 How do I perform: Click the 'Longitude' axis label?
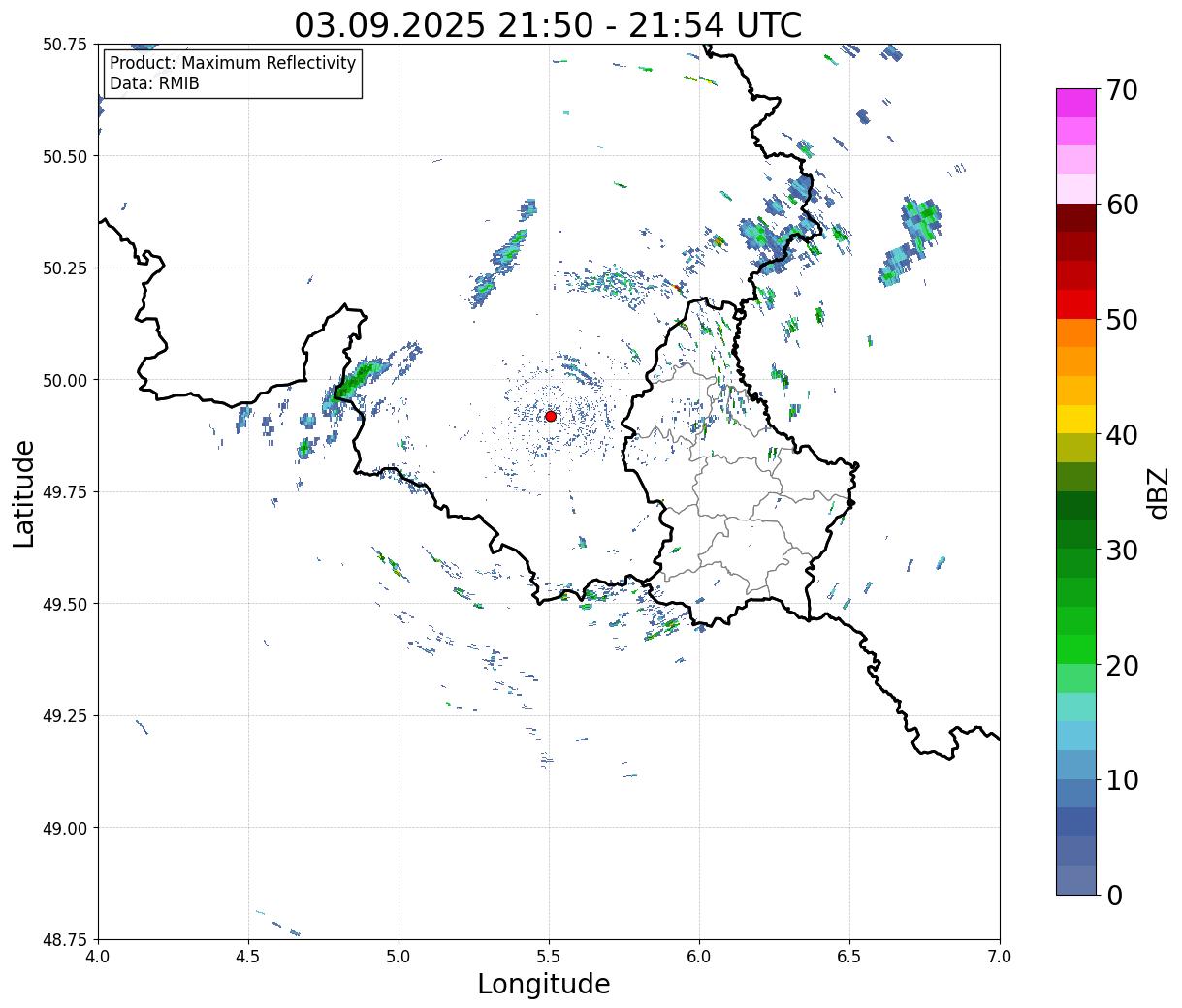point(544,984)
